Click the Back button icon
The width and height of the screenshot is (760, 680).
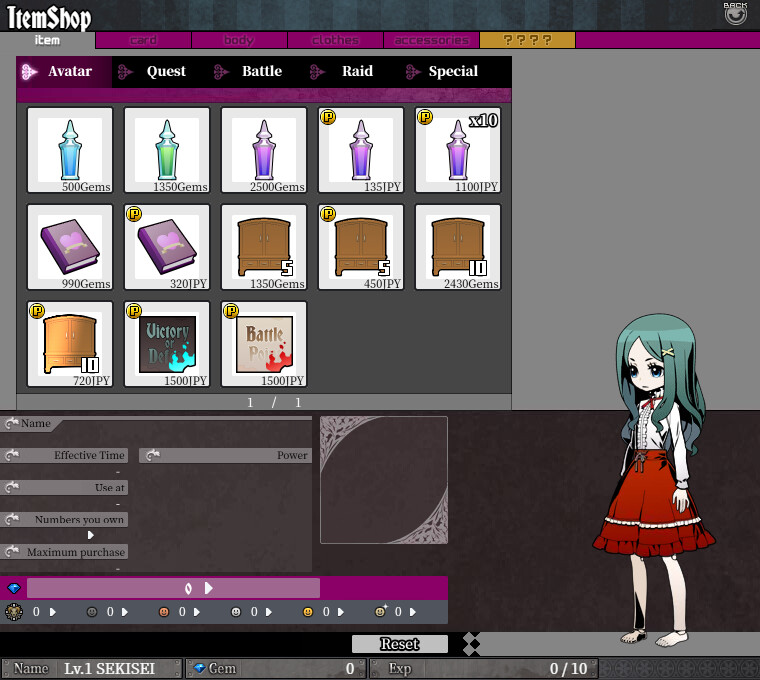click(735, 14)
